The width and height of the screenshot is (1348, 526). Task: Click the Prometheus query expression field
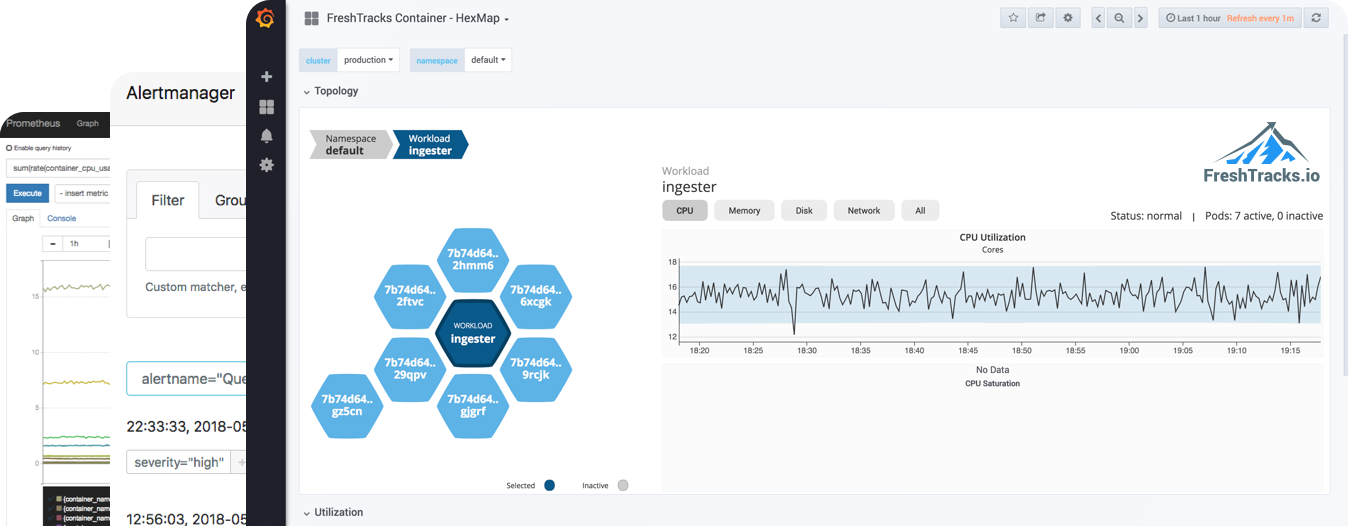pyautogui.click(x=58, y=168)
